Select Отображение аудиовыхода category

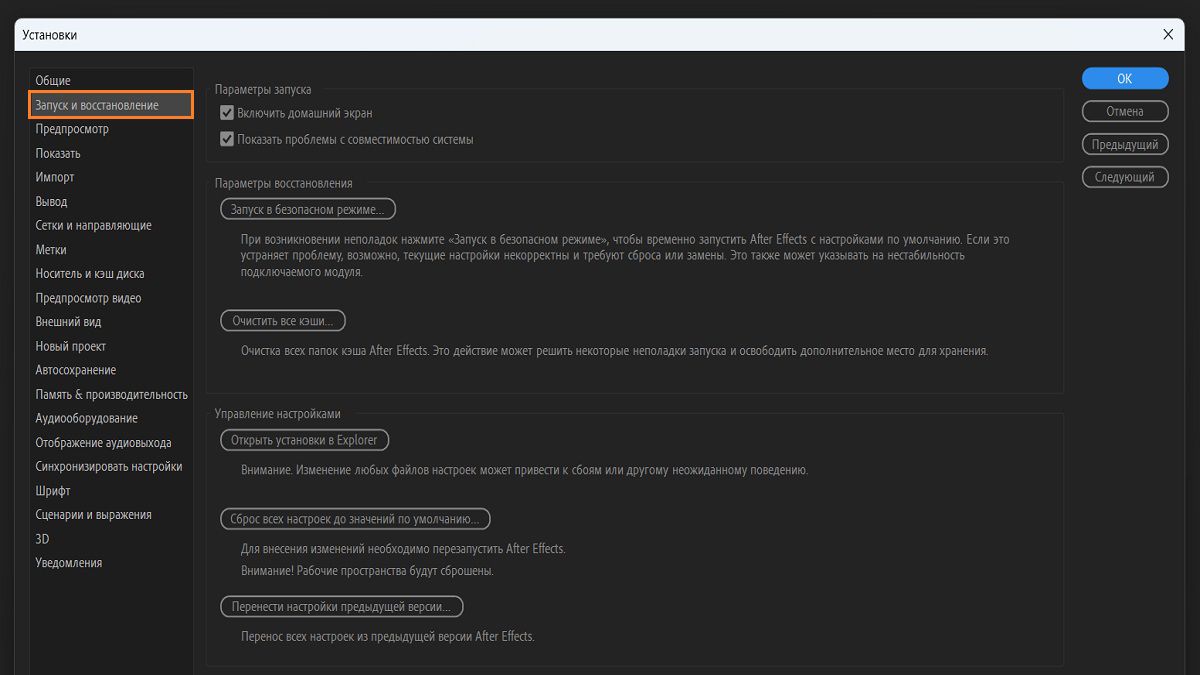(x=103, y=442)
